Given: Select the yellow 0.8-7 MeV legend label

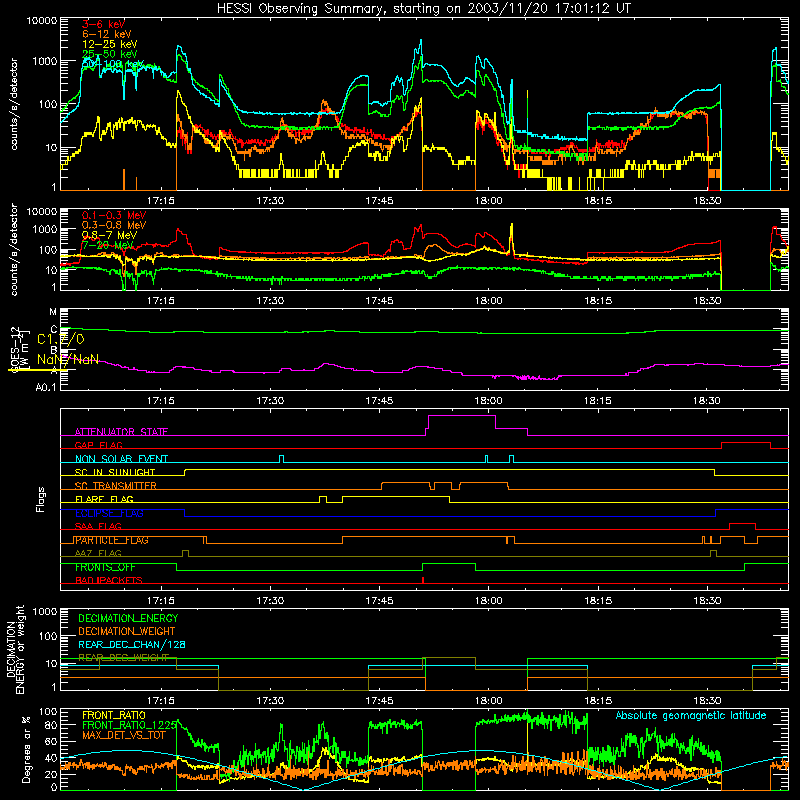Looking at the screenshot, I should click(x=109, y=235).
